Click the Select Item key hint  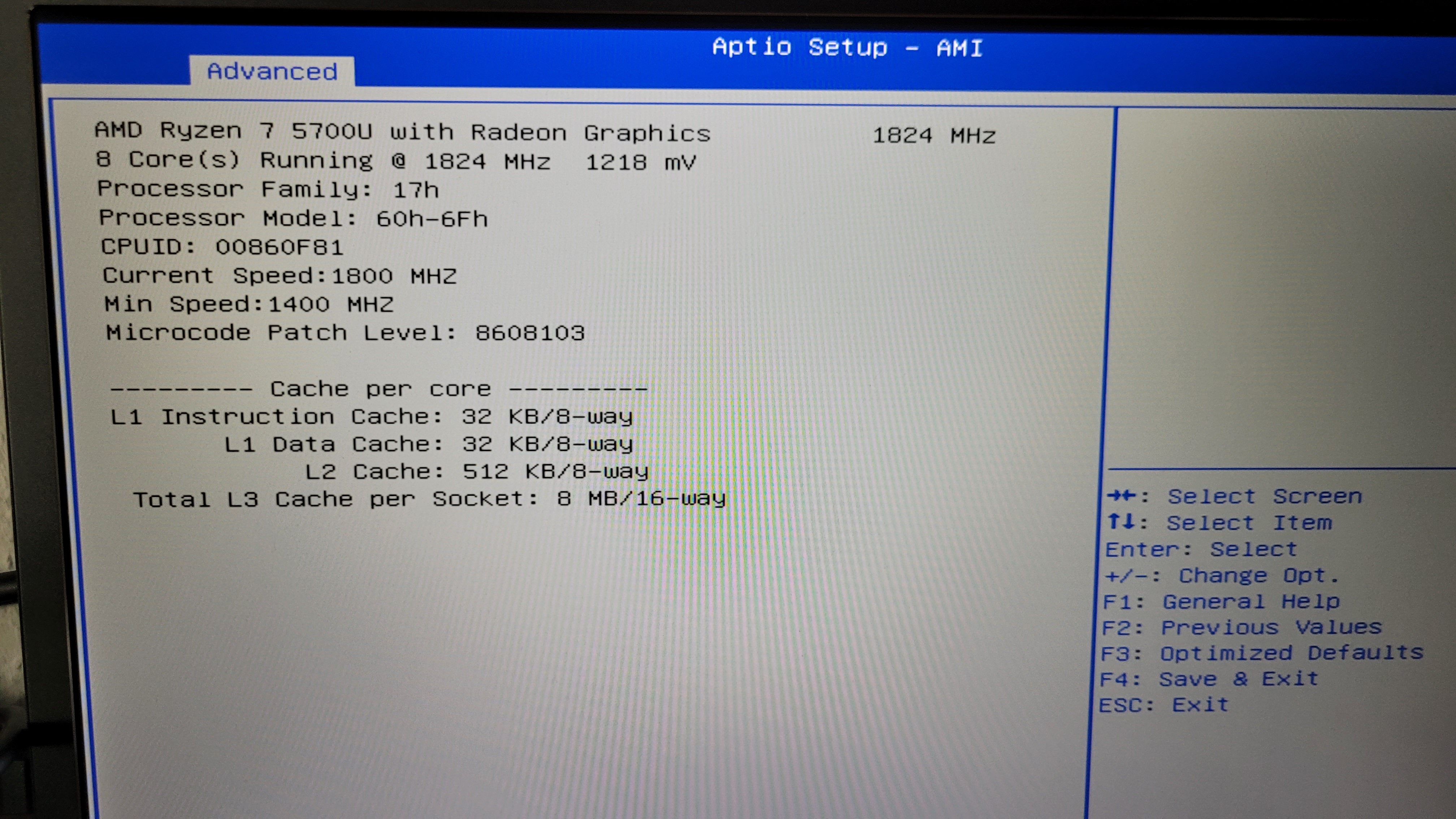1220,523
